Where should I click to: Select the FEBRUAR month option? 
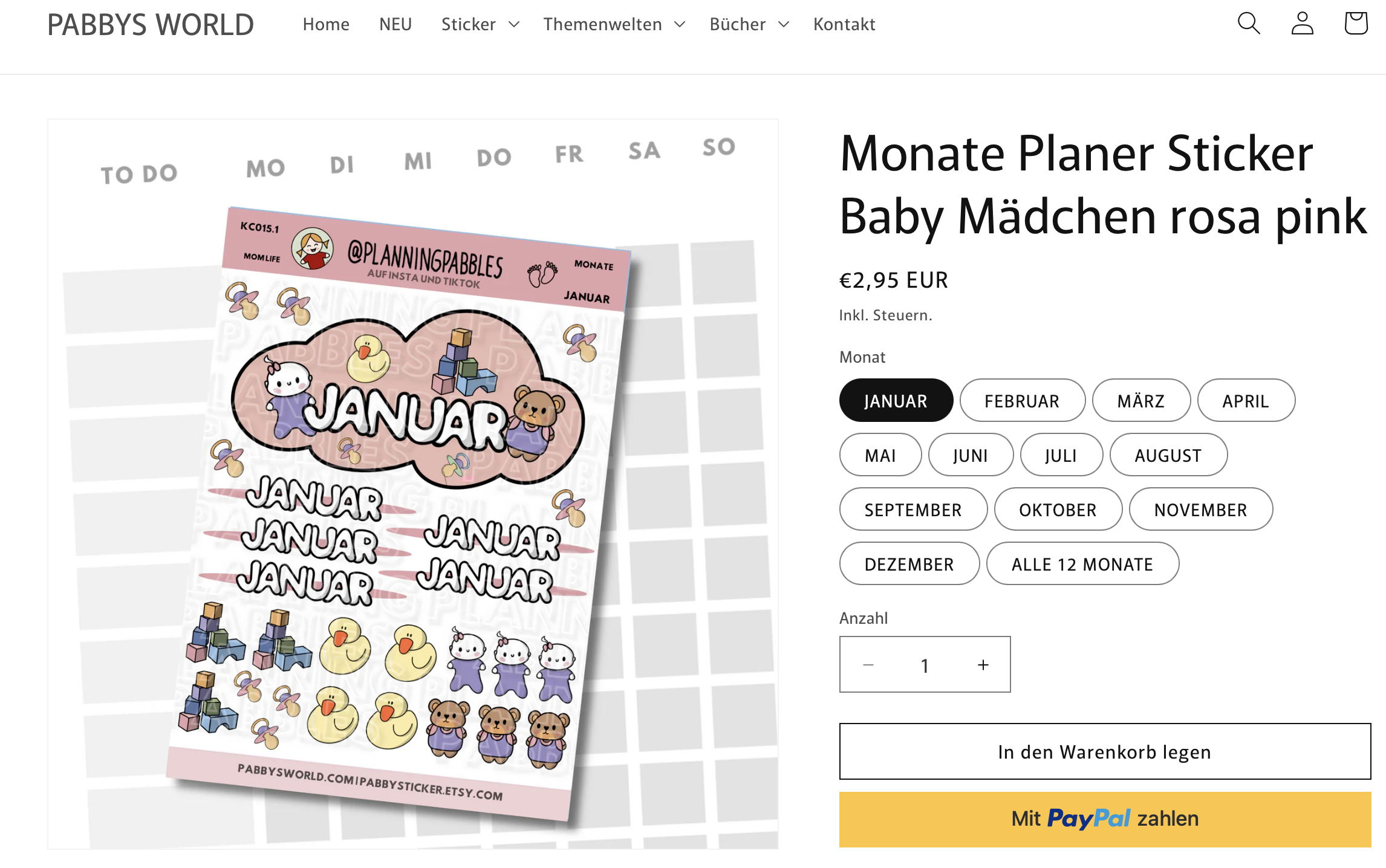(1022, 401)
